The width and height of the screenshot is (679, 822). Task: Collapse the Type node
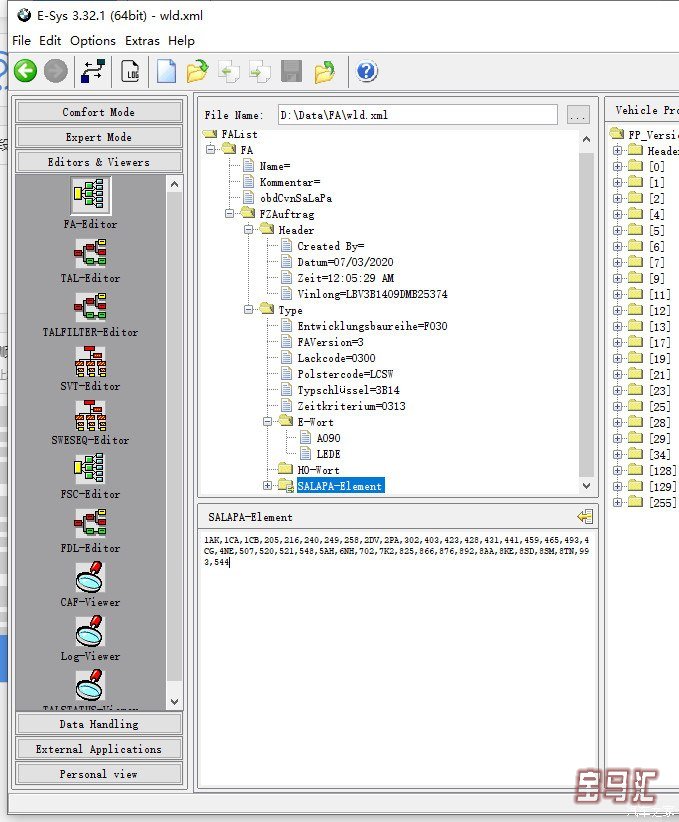pos(249,310)
